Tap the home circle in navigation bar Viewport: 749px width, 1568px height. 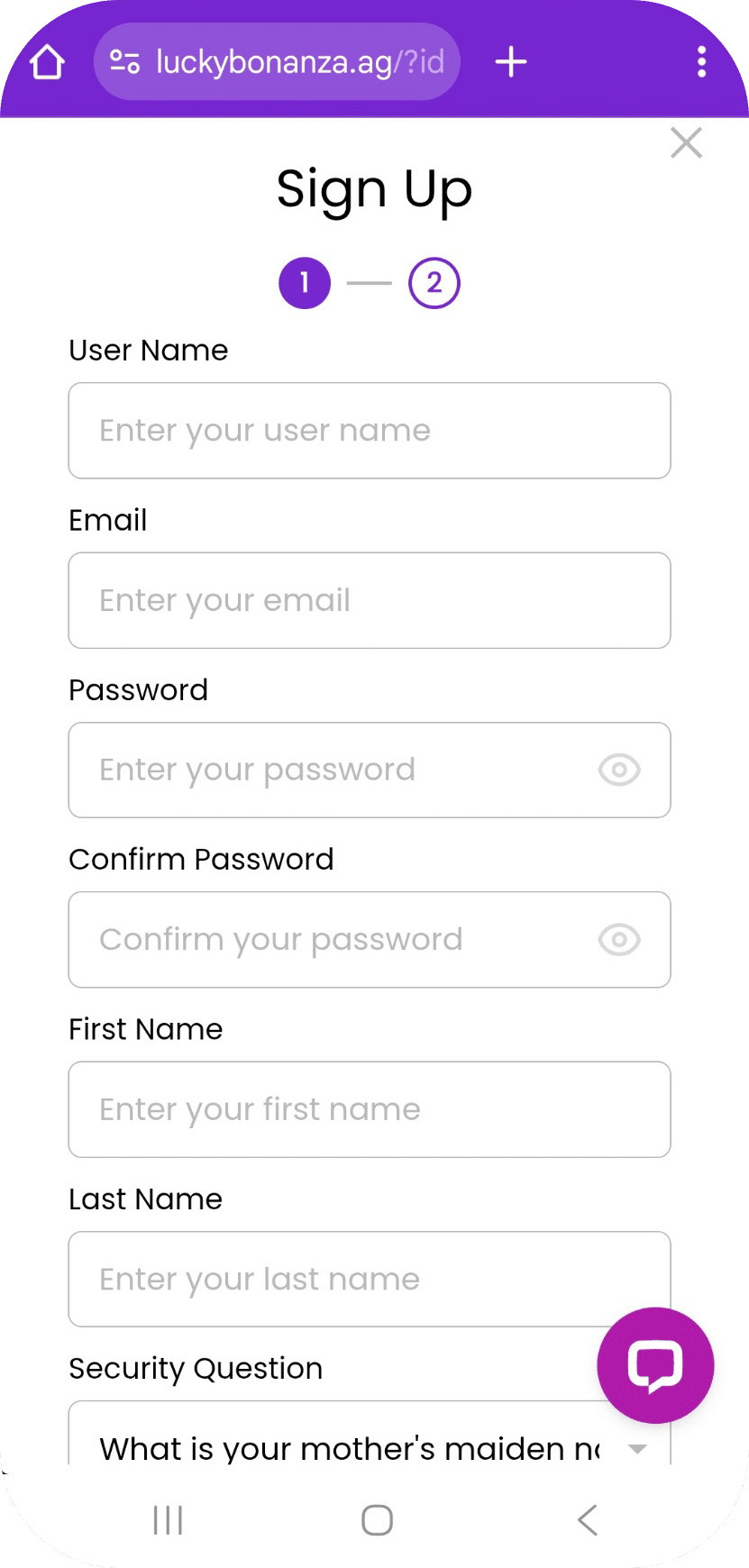click(x=376, y=1520)
